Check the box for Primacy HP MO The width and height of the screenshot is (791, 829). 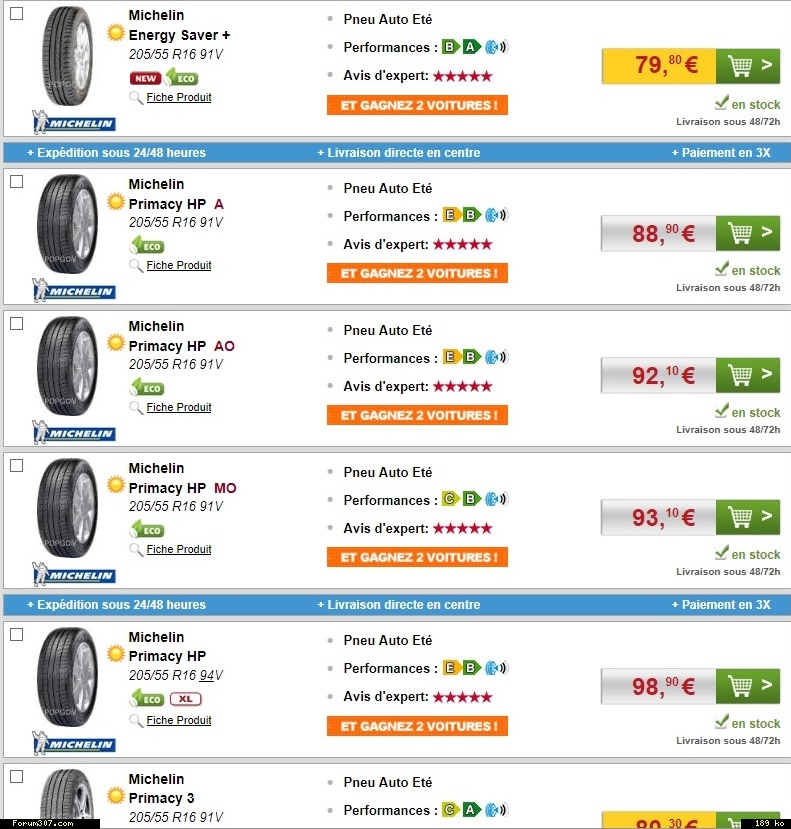pos(16,465)
